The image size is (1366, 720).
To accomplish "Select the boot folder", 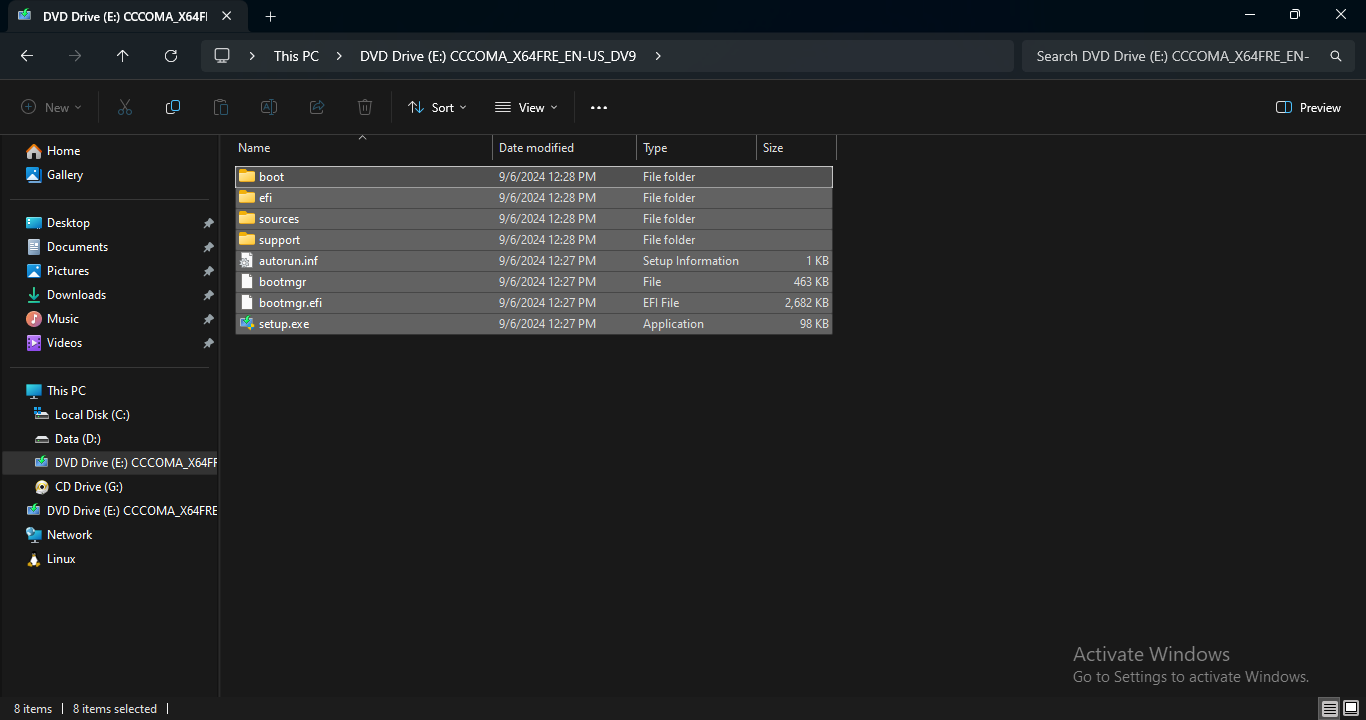I will coord(534,177).
